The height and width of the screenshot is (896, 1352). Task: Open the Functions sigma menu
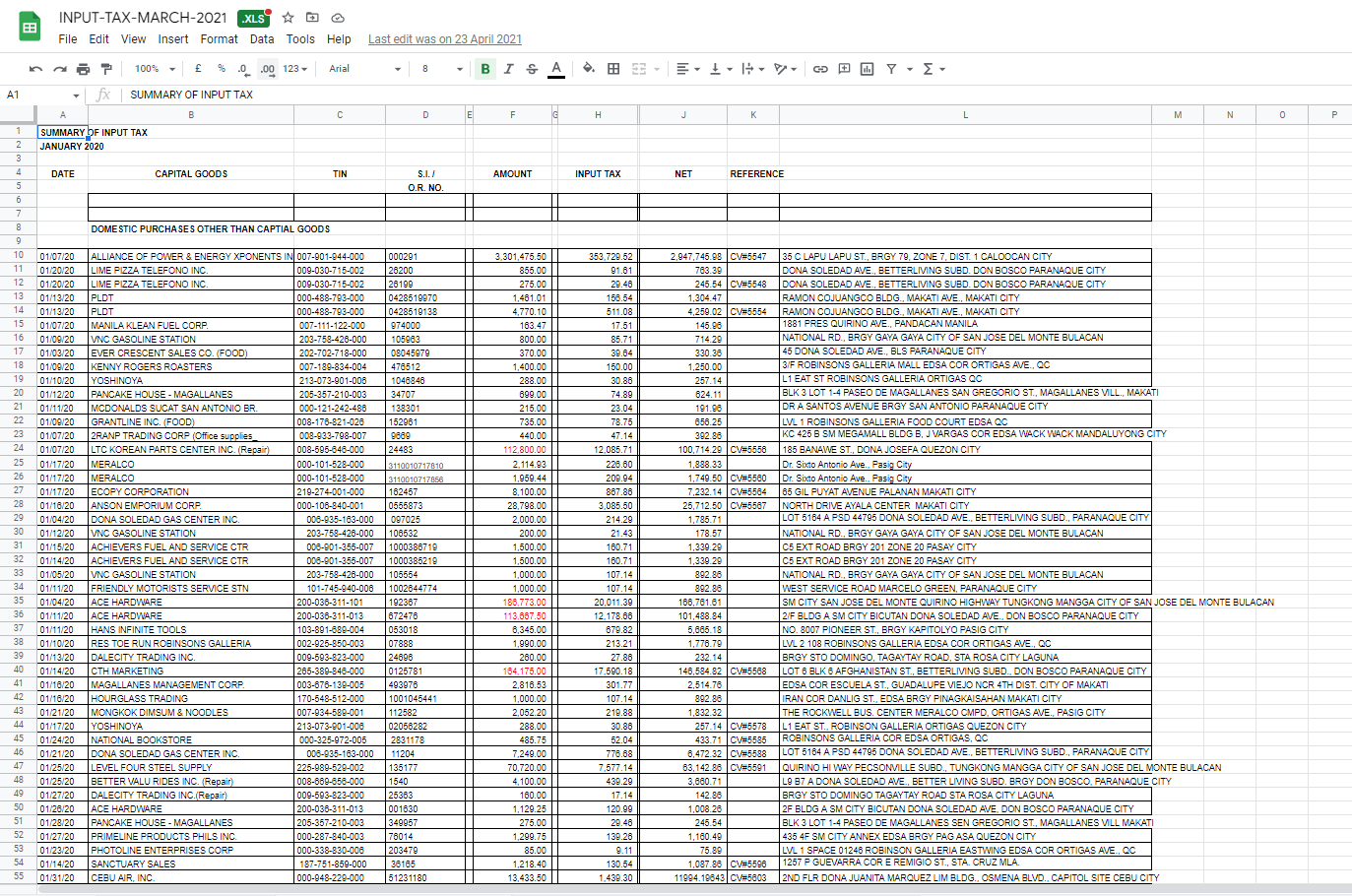[934, 69]
